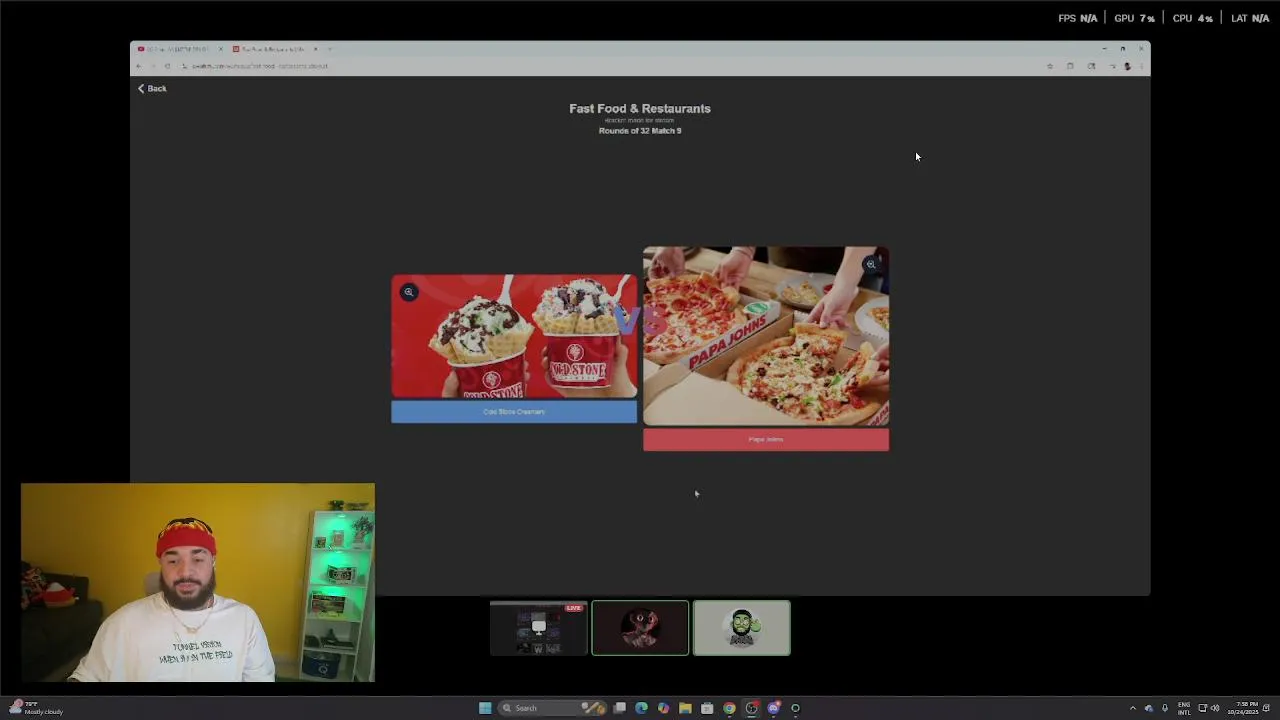The height and width of the screenshot is (720, 1280).
Task: Pick the Papa Johns red button
Action: point(766,439)
